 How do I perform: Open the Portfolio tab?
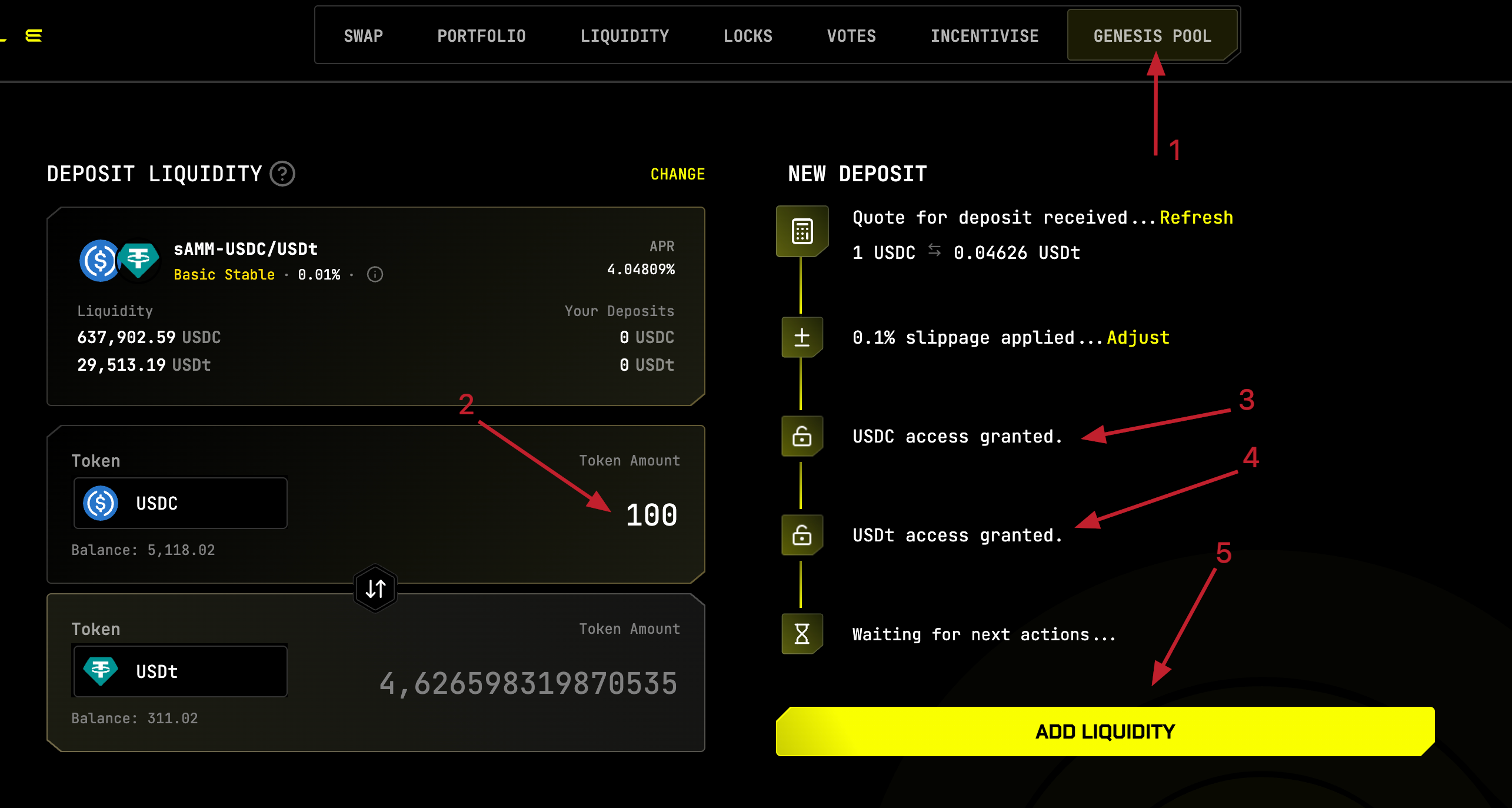point(481,36)
